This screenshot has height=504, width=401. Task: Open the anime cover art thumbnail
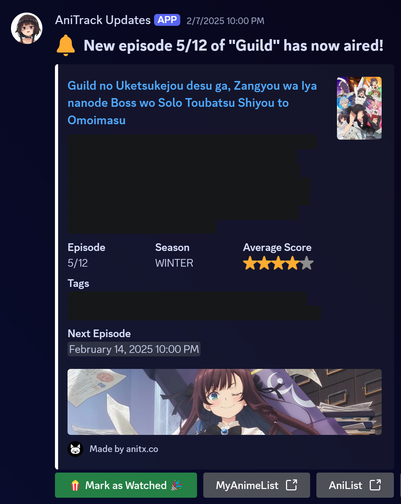(359, 108)
